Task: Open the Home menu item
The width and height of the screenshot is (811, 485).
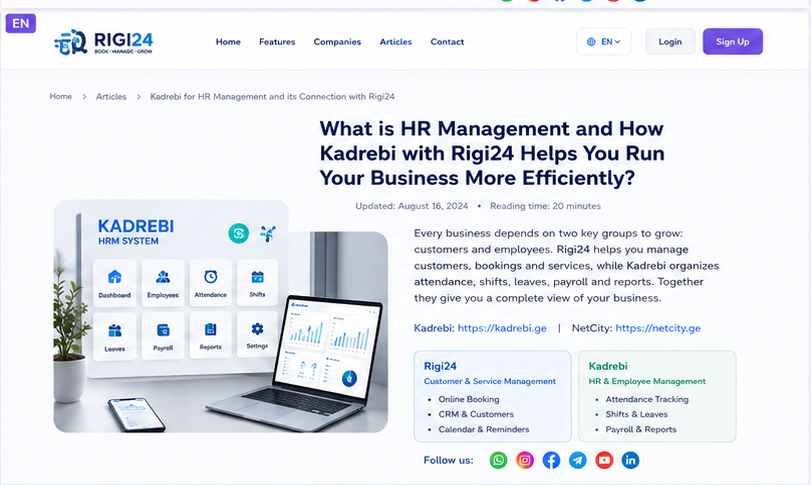Action: pyautogui.click(x=228, y=42)
